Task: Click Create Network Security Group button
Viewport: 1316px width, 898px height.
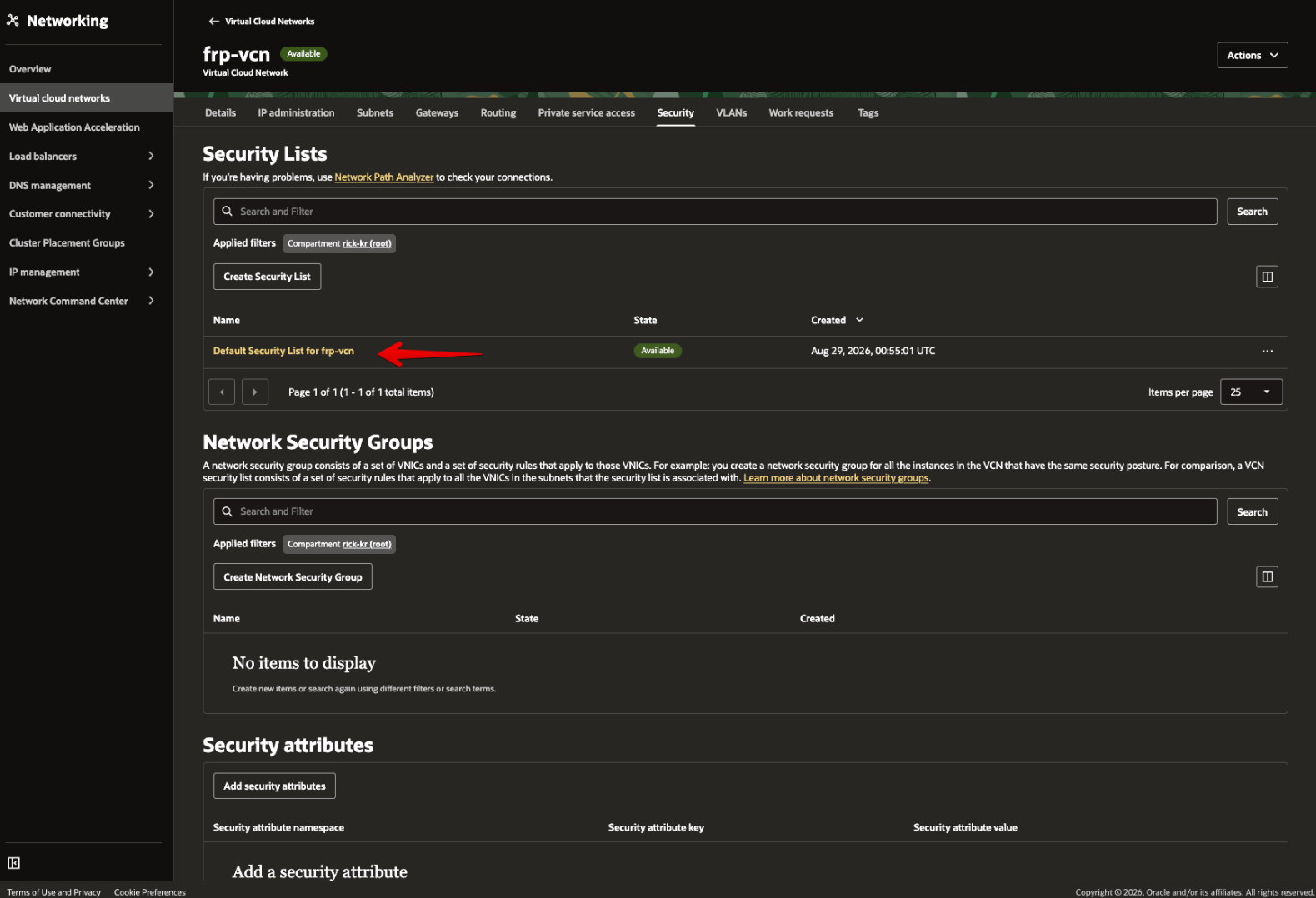Action: (x=293, y=576)
